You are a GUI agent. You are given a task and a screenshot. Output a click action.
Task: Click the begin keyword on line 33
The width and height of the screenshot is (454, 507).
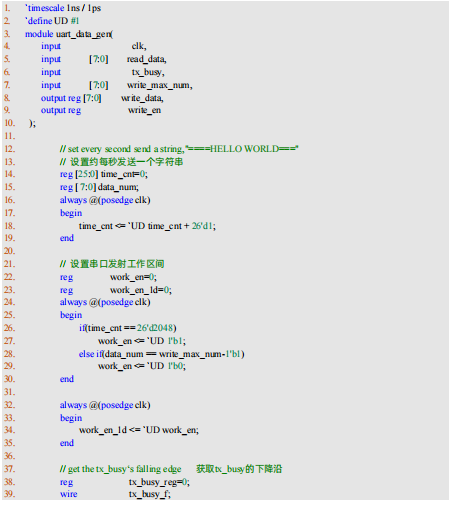(71, 418)
